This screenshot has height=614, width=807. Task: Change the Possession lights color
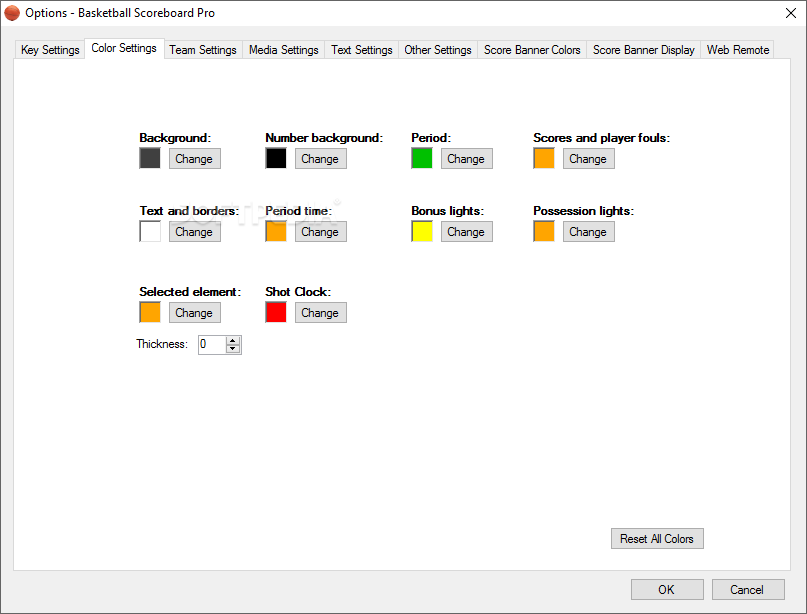(x=588, y=232)
